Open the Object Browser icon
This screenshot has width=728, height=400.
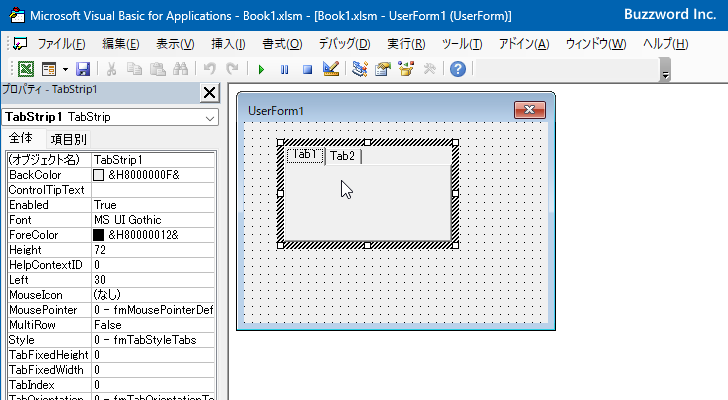pyautogui.click(x=406, y=69)
